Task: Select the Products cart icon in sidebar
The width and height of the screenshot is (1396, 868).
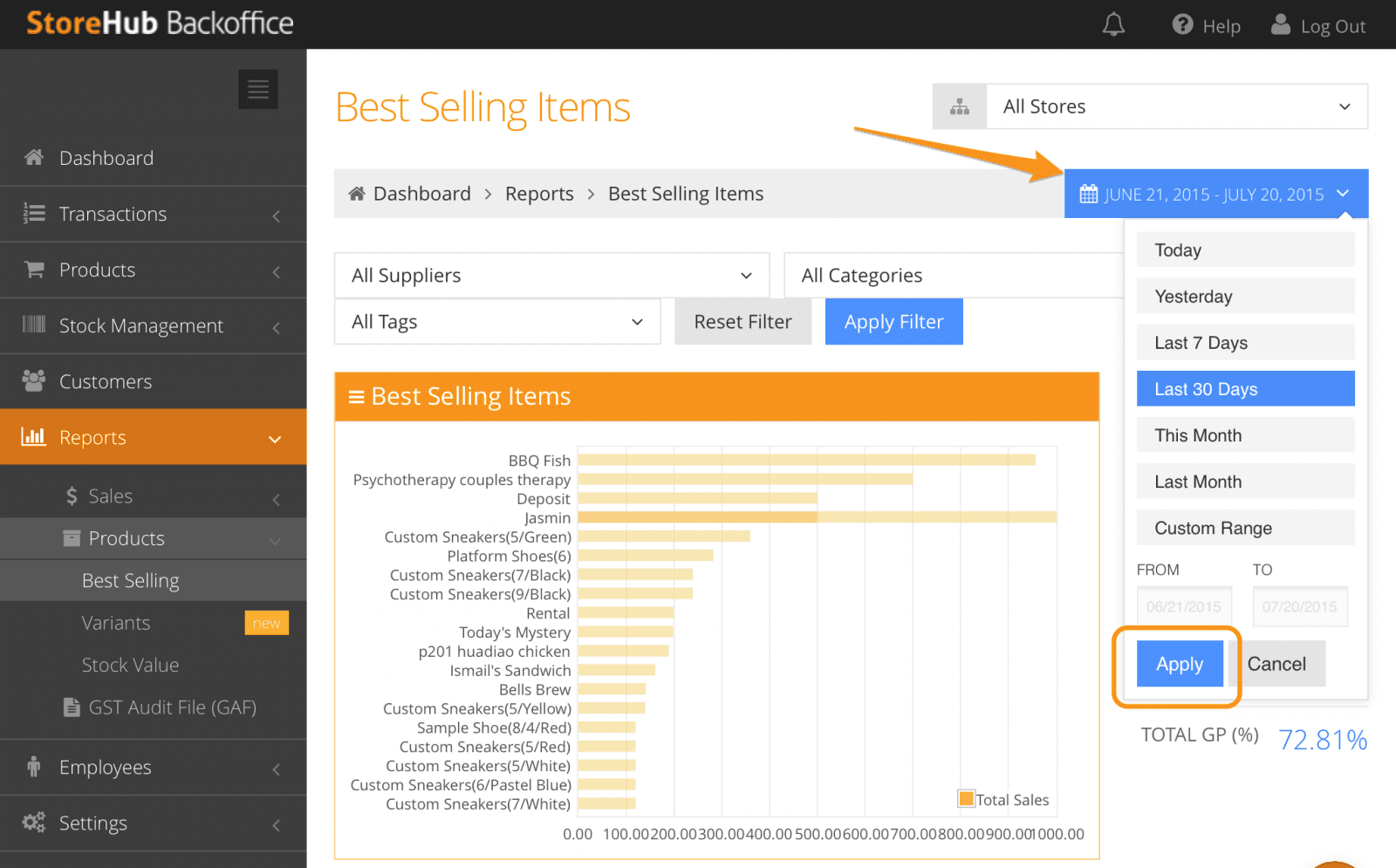Action: point(34,270)
